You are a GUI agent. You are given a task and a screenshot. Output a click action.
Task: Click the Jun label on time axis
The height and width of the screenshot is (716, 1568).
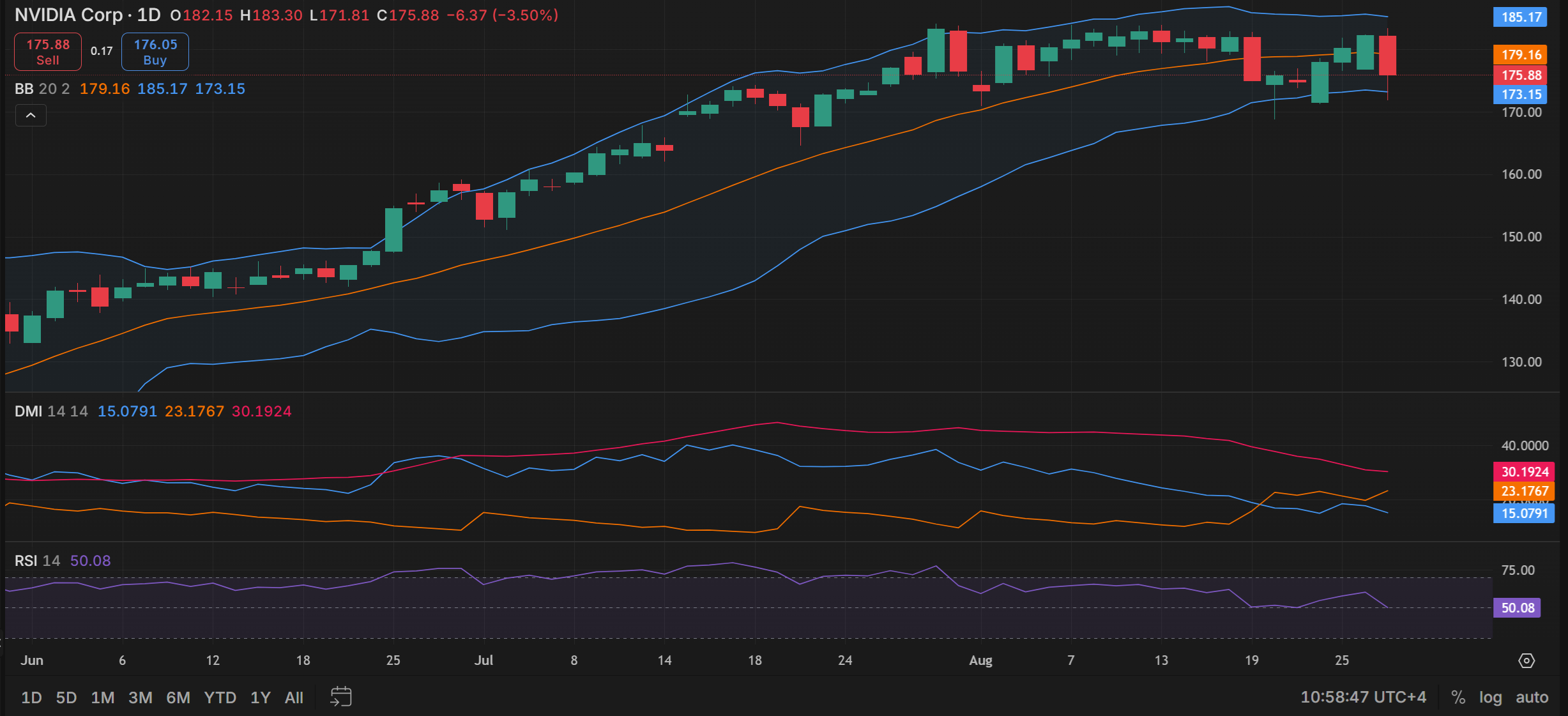click(32, 660)
